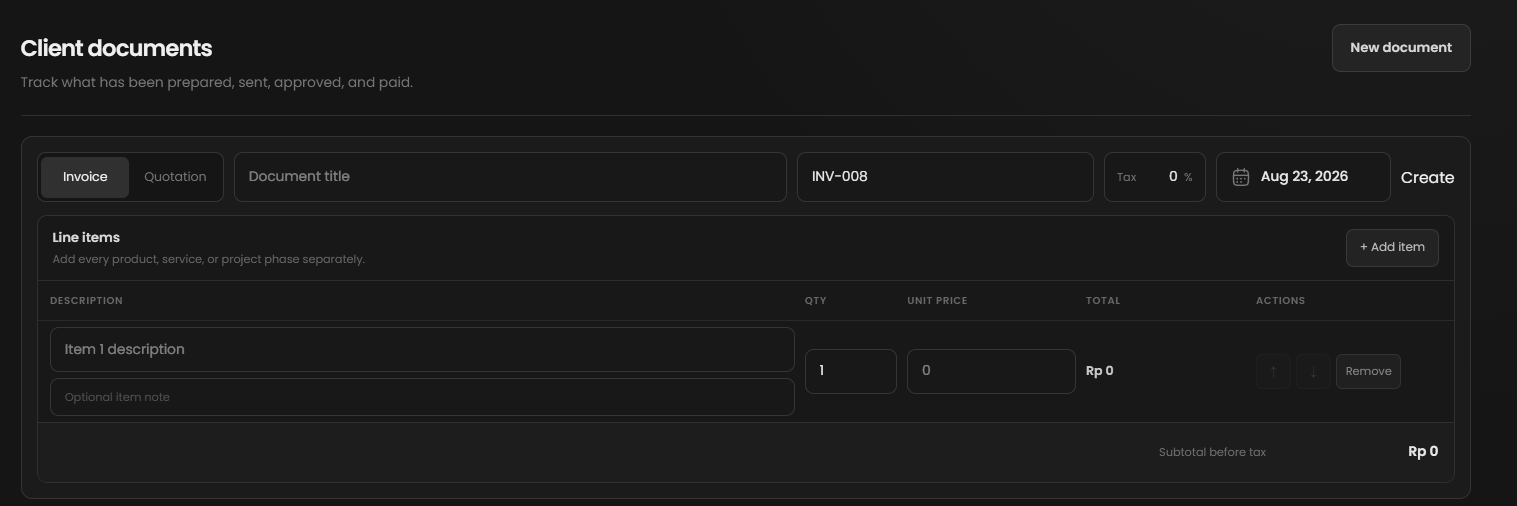
Task: Click the QTY column header
Action: 816,301
